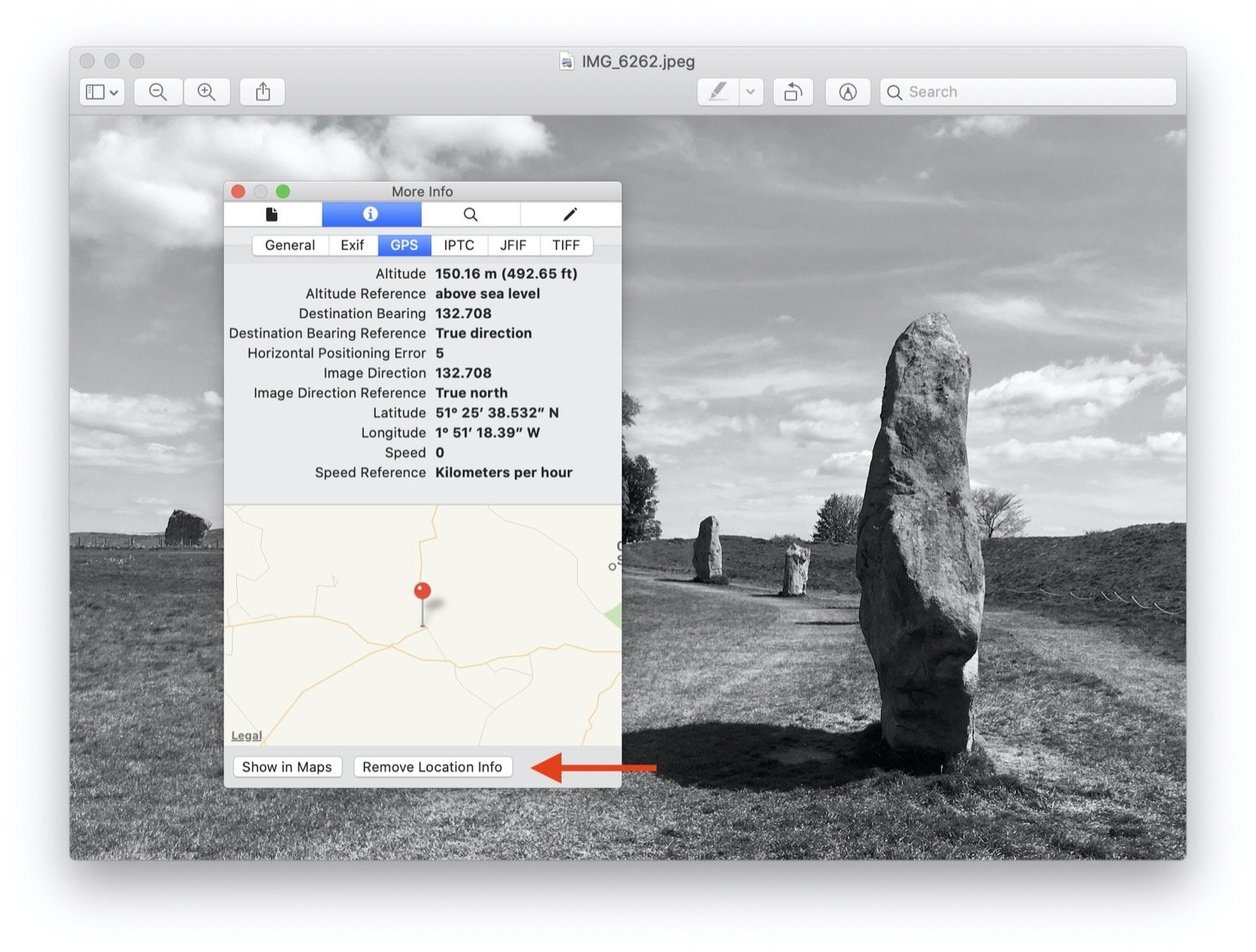The width and height of the screenshot is (1256, 952).
Task: Show the Markup toolbar pencil icon
Action: 847,91
